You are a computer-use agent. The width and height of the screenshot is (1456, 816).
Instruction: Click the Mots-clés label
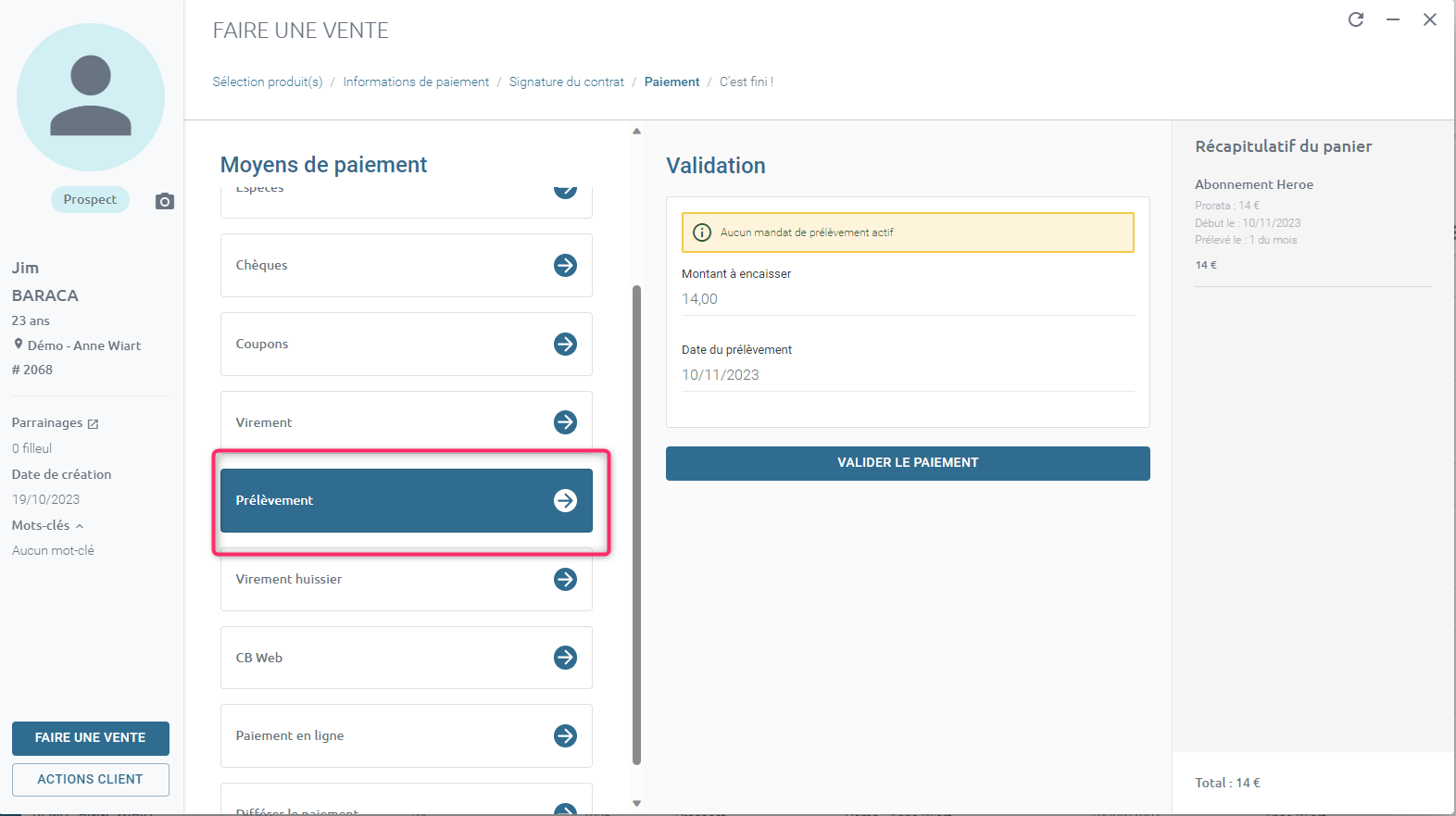[x=41, y=525]
